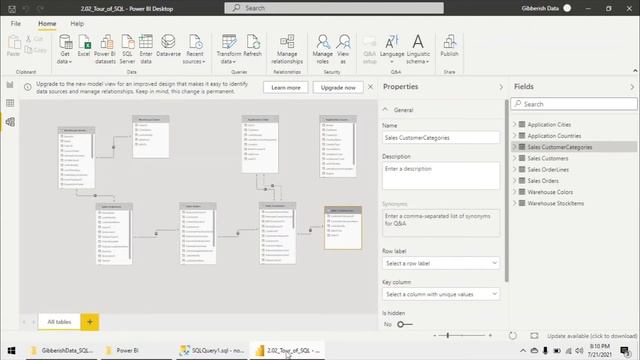This screenshot has height=360, width=640.
Task: Open the Help ribbon tab
Action: [x=77, y=24]
